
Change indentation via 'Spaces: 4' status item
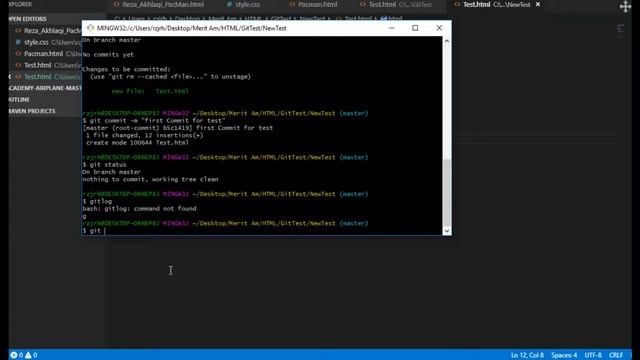pos(564,355)
